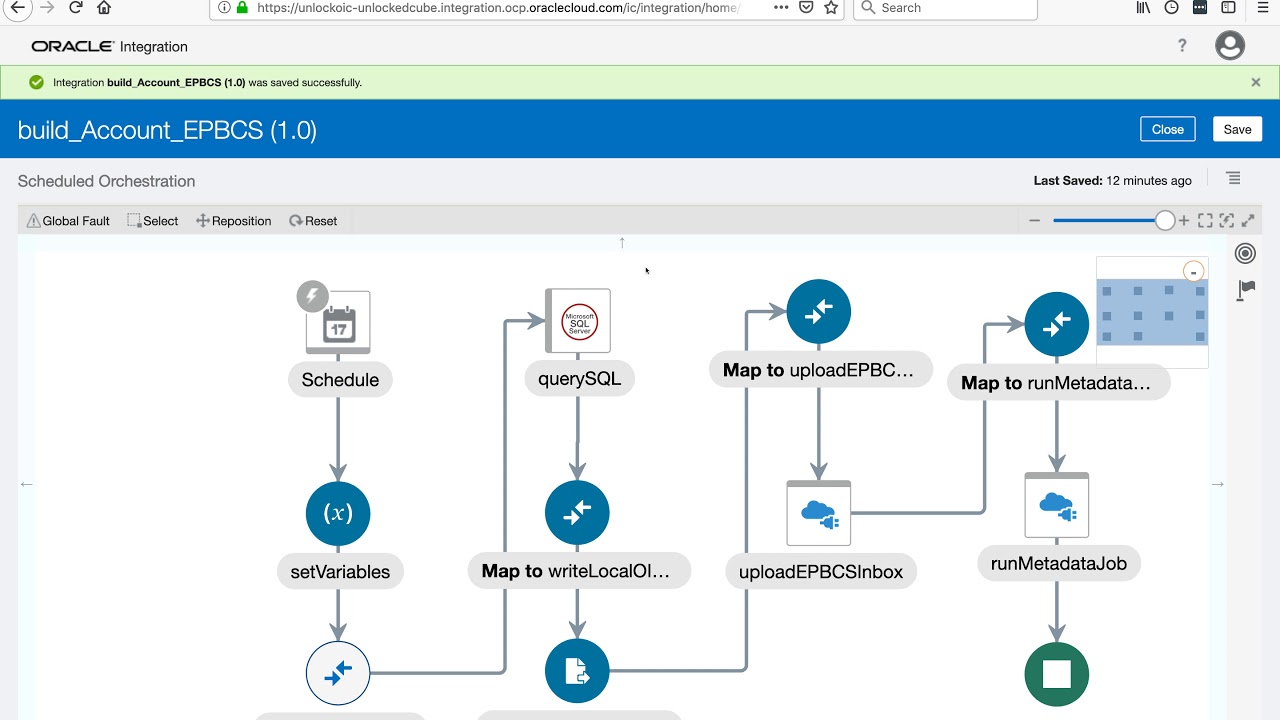Click the setVariables label
This screenshot has height=720, width=1280.
340,572
